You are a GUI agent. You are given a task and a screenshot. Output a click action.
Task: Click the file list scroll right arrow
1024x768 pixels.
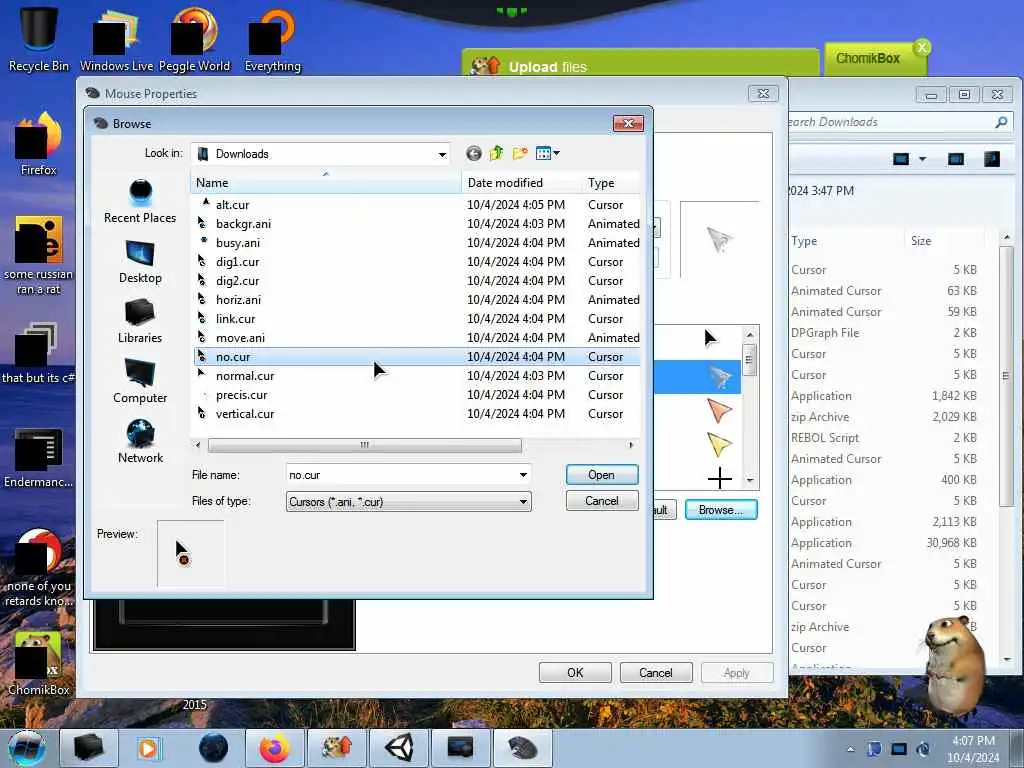pos(631,445)
